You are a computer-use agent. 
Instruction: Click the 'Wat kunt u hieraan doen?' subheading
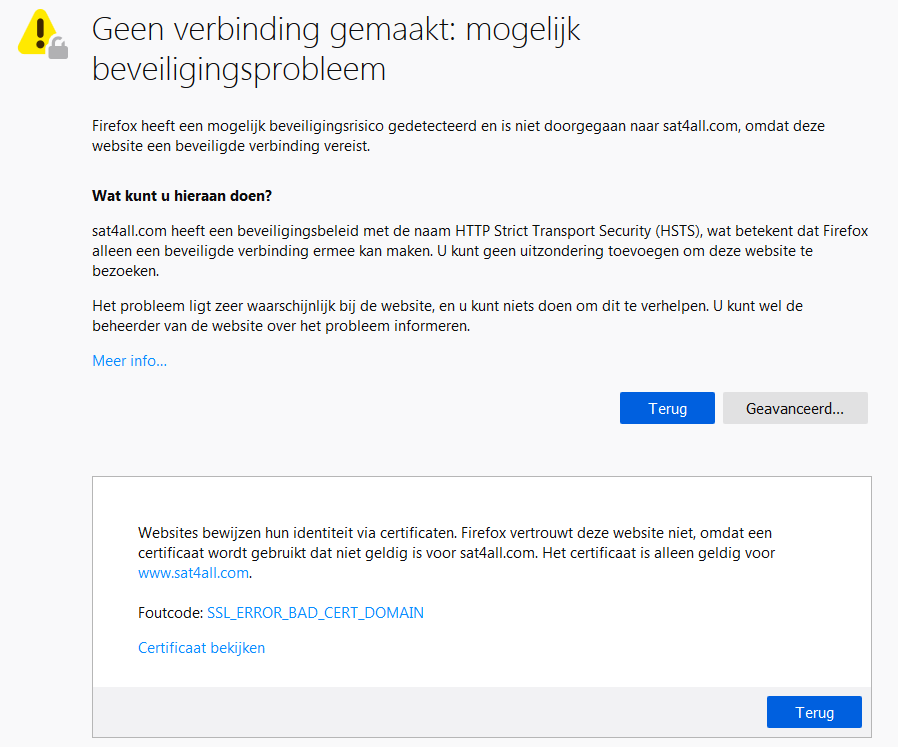tap(182, 195)
